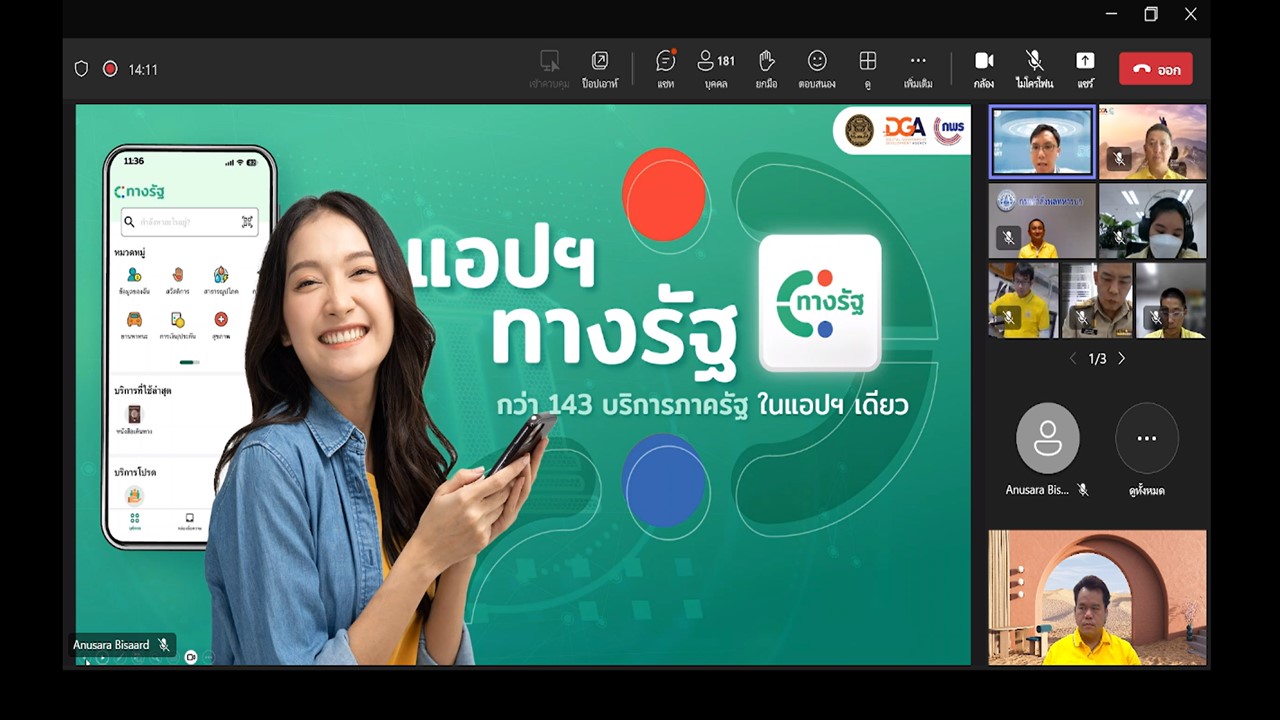This screenshot has height=720, width=1280.
Task: Click the red recording indicator
Action: click(110, 69)
